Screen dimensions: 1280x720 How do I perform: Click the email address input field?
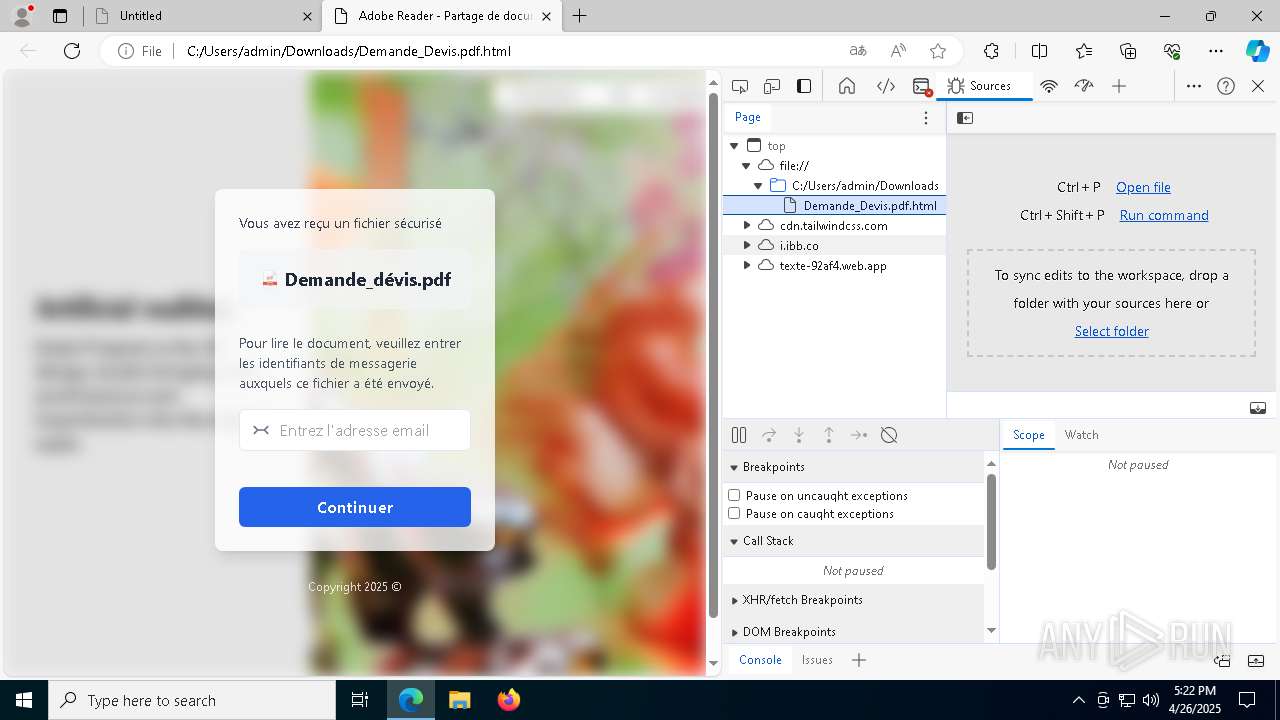(355, 430)
